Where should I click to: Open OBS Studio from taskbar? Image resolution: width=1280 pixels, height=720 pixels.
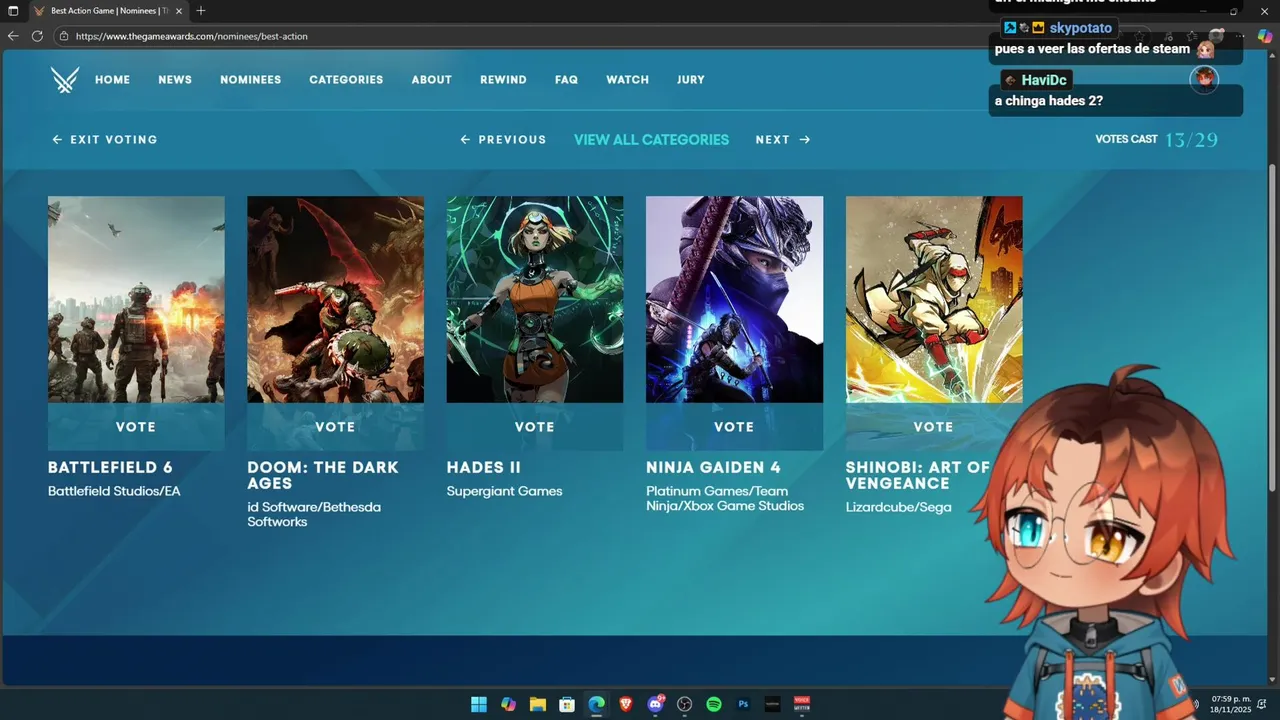coord(684,704)
